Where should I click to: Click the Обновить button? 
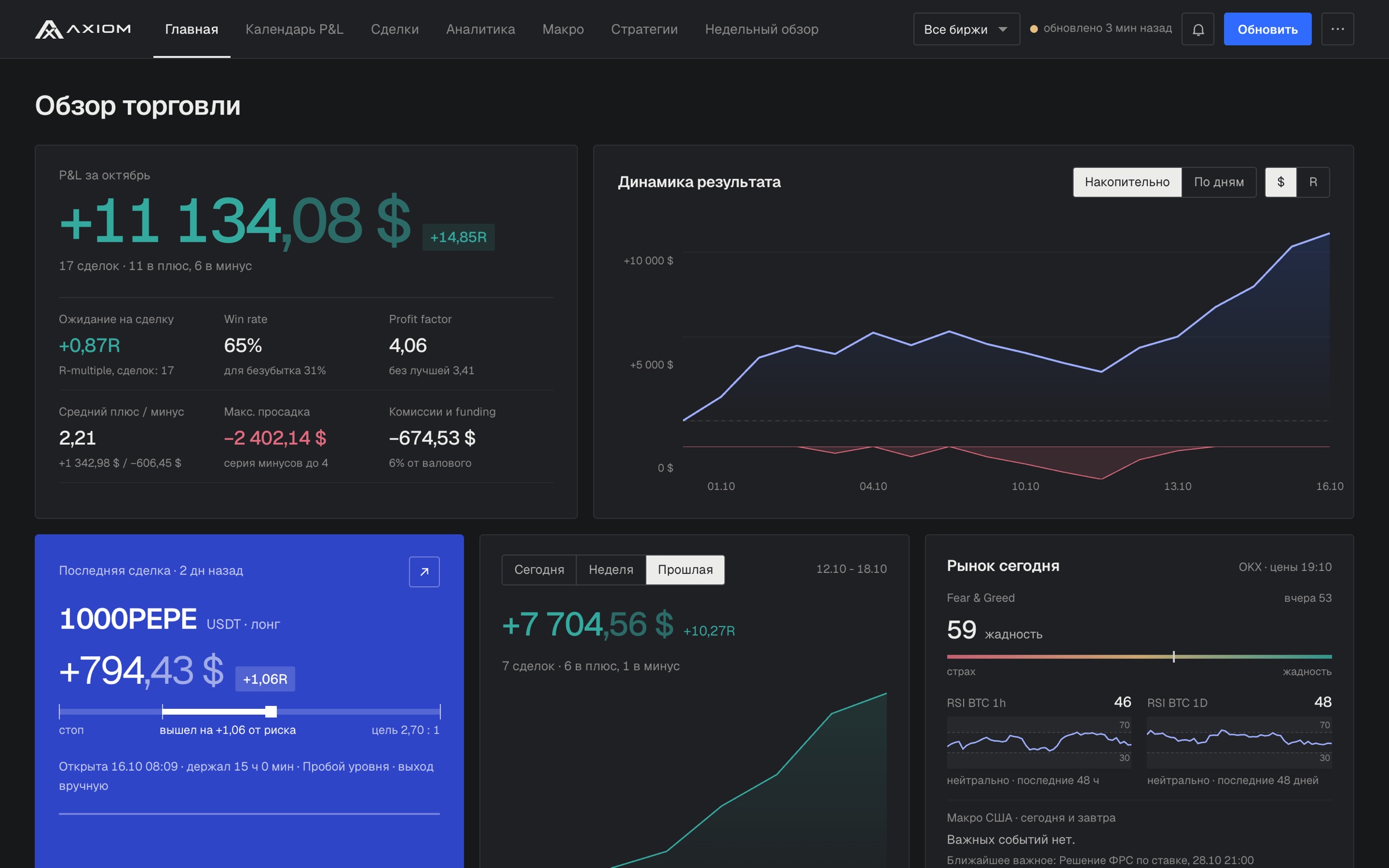click(x=1267, y=29)
